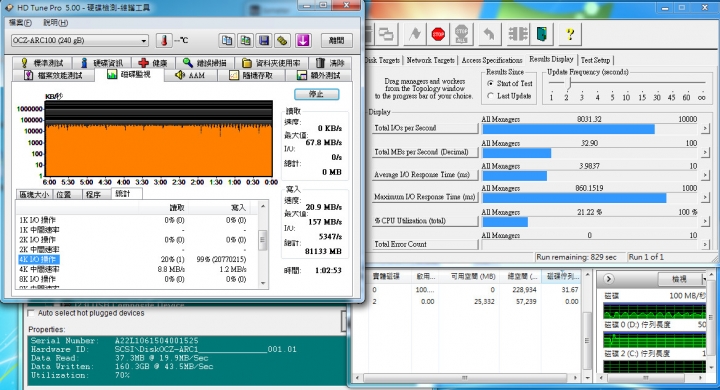
Task: Click the Update Frequency slider thumb
Action: click(569, 83)
